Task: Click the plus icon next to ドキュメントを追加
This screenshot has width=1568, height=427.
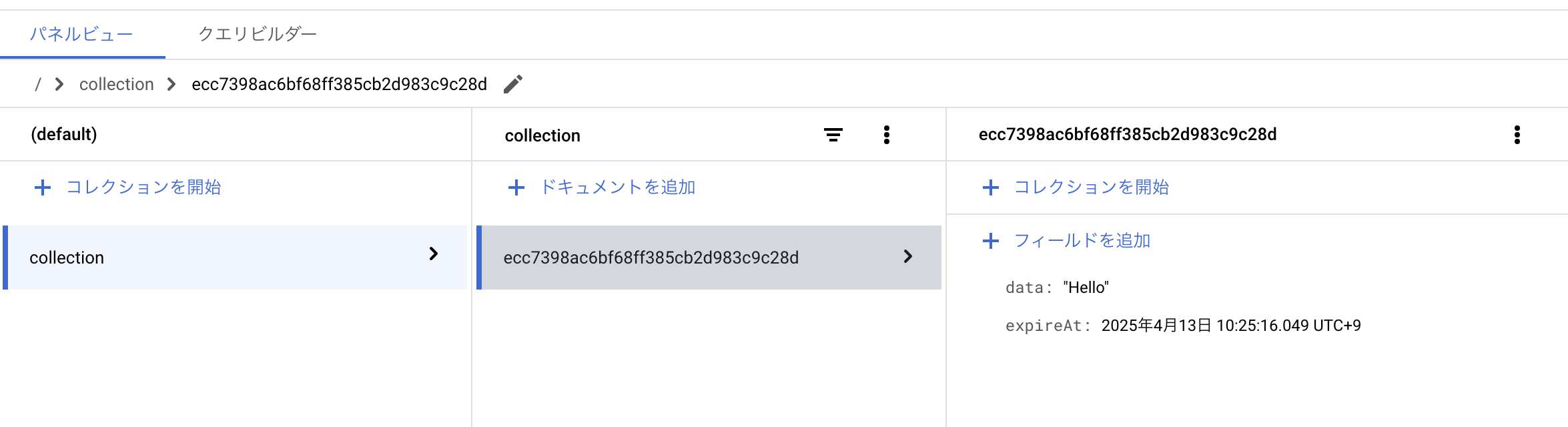Action: click(x=516, y=187)
